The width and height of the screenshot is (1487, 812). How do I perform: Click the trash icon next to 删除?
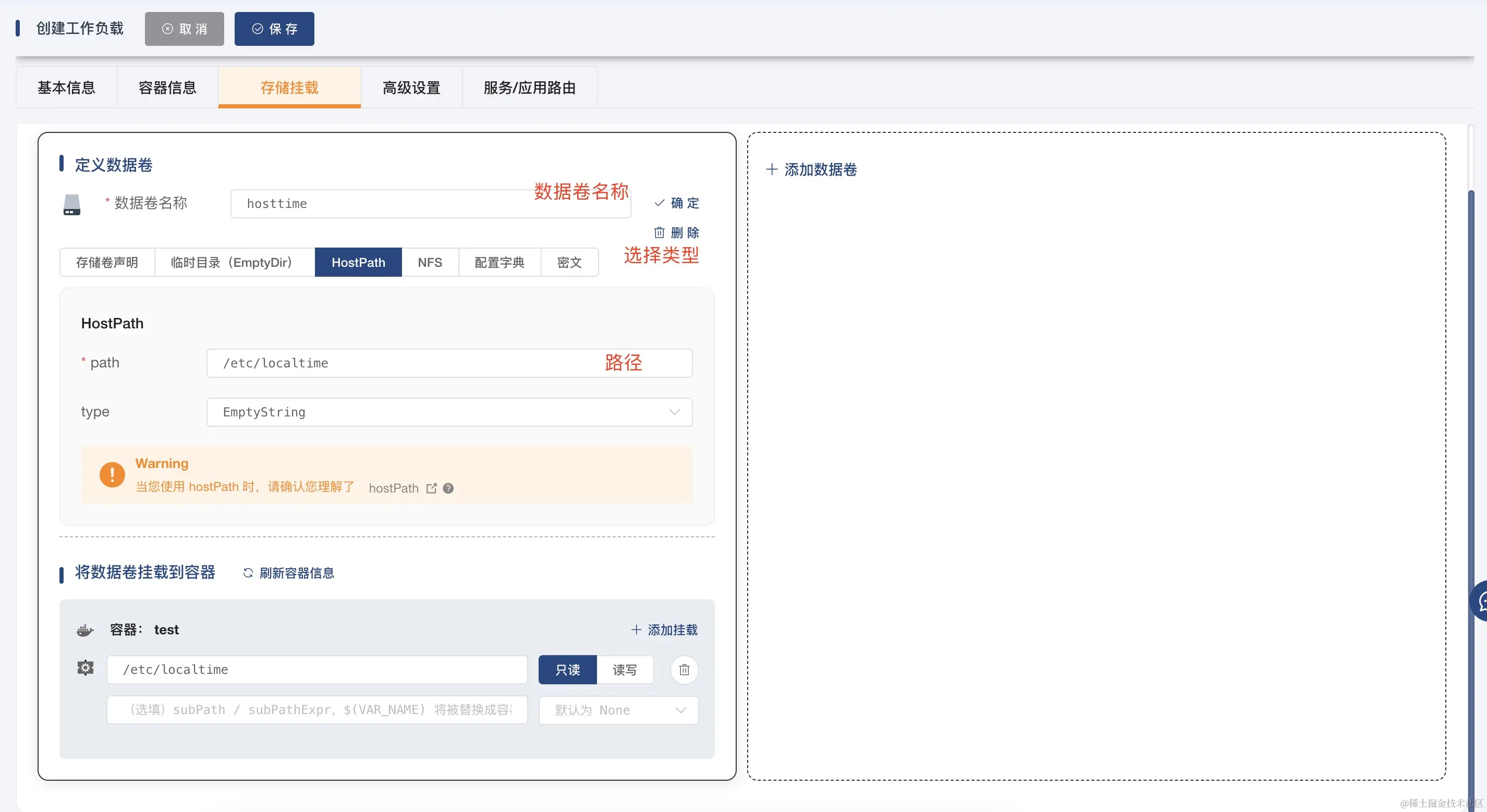660,232
